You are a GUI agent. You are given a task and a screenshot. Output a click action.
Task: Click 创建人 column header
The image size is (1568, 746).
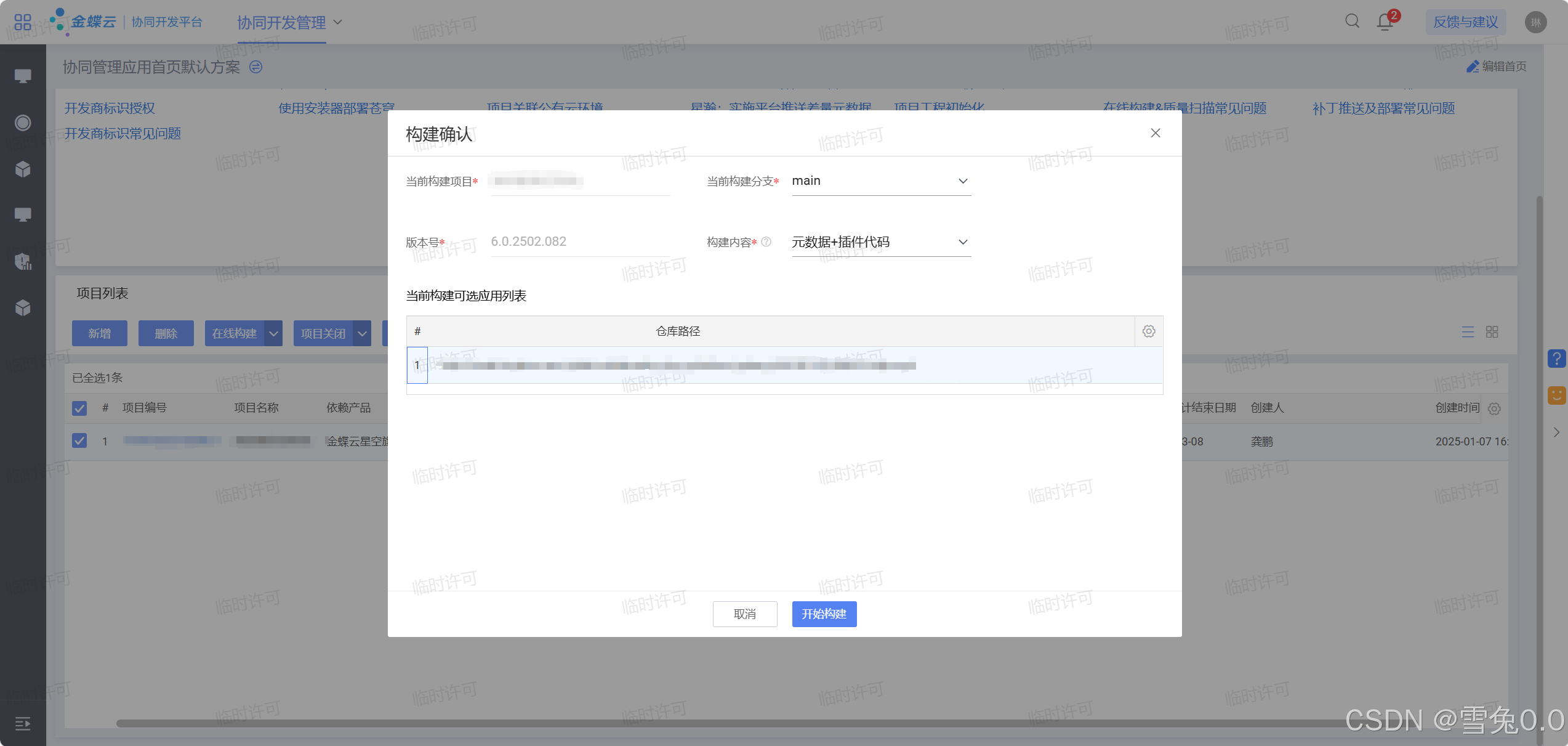1267,408
